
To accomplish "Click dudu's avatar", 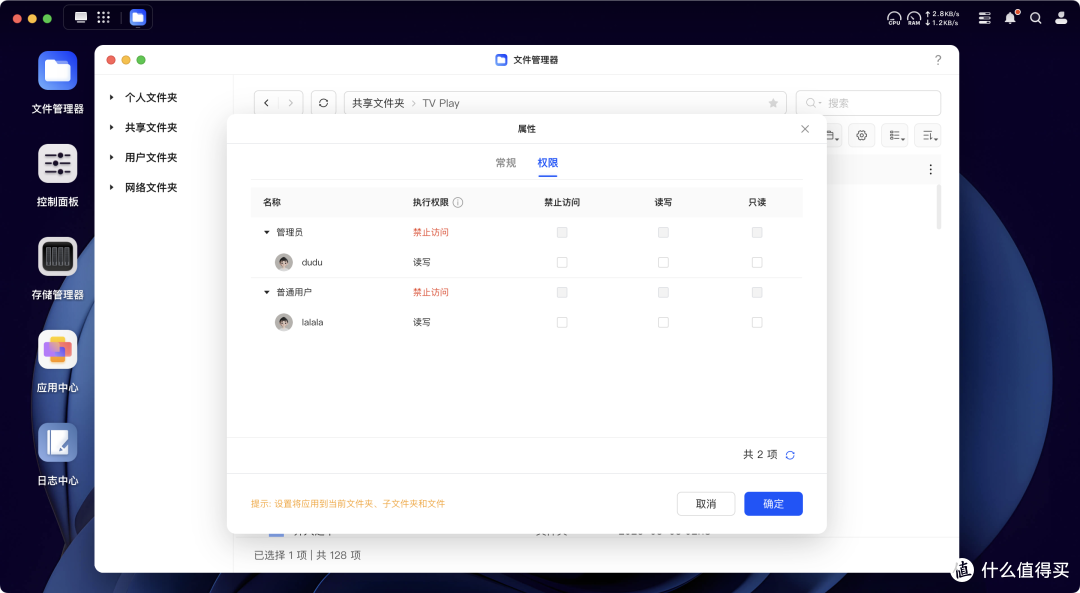I will coord(284,262).
